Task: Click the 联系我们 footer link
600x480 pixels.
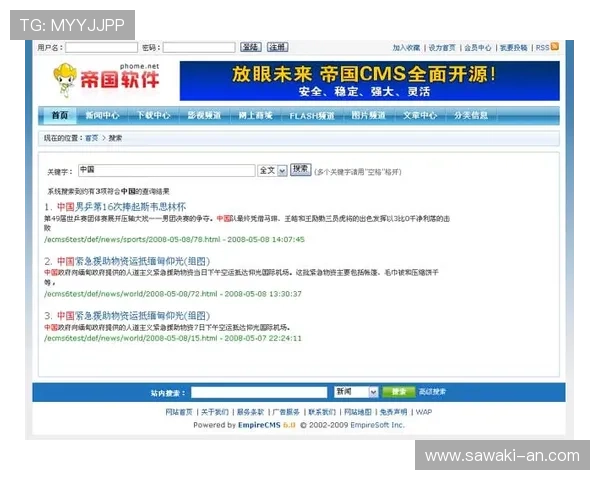Action: (x=322, y=412)
